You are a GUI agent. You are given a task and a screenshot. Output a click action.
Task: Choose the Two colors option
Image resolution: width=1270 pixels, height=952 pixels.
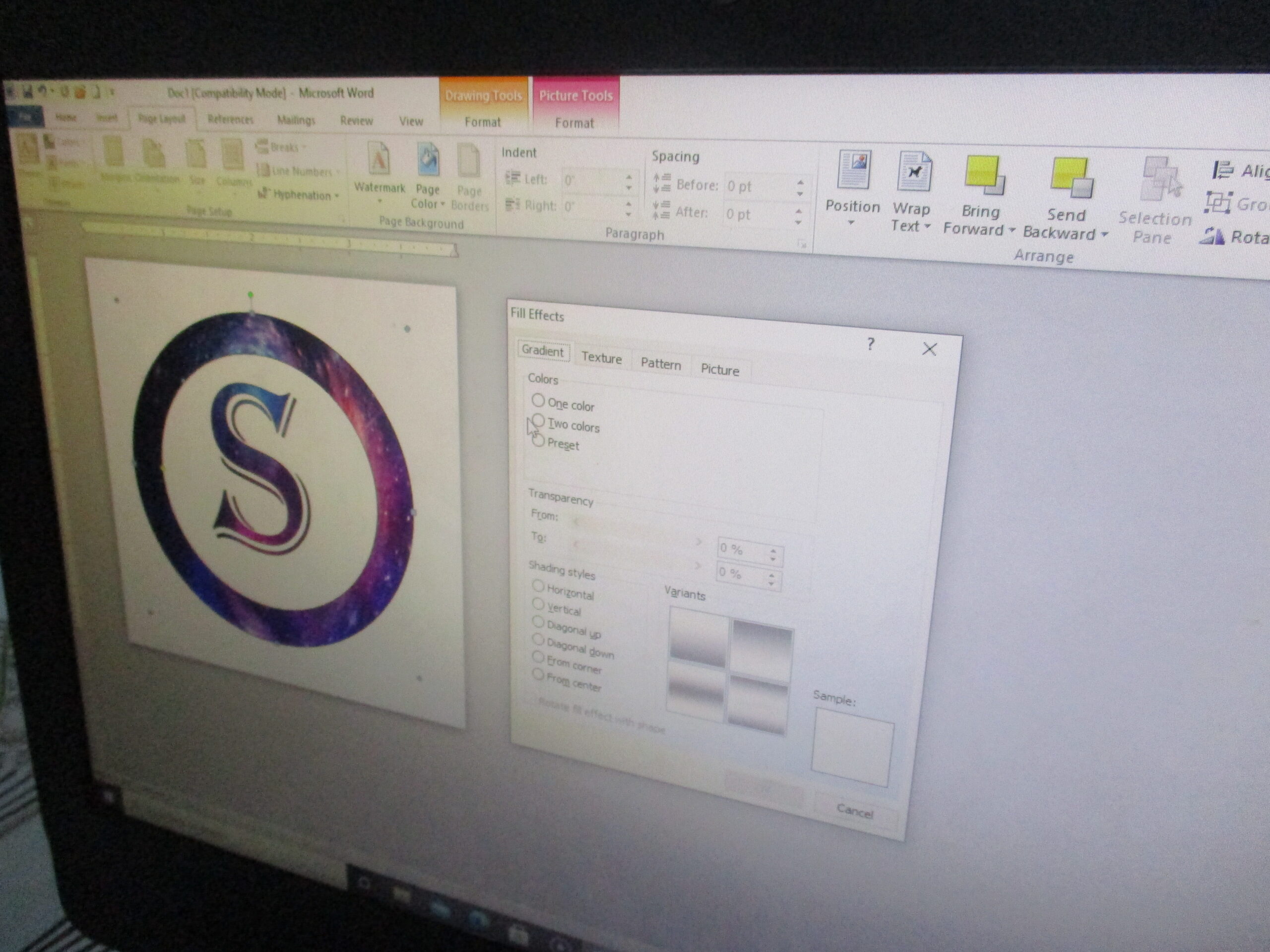pyautogui.click(x=539, y=421)
